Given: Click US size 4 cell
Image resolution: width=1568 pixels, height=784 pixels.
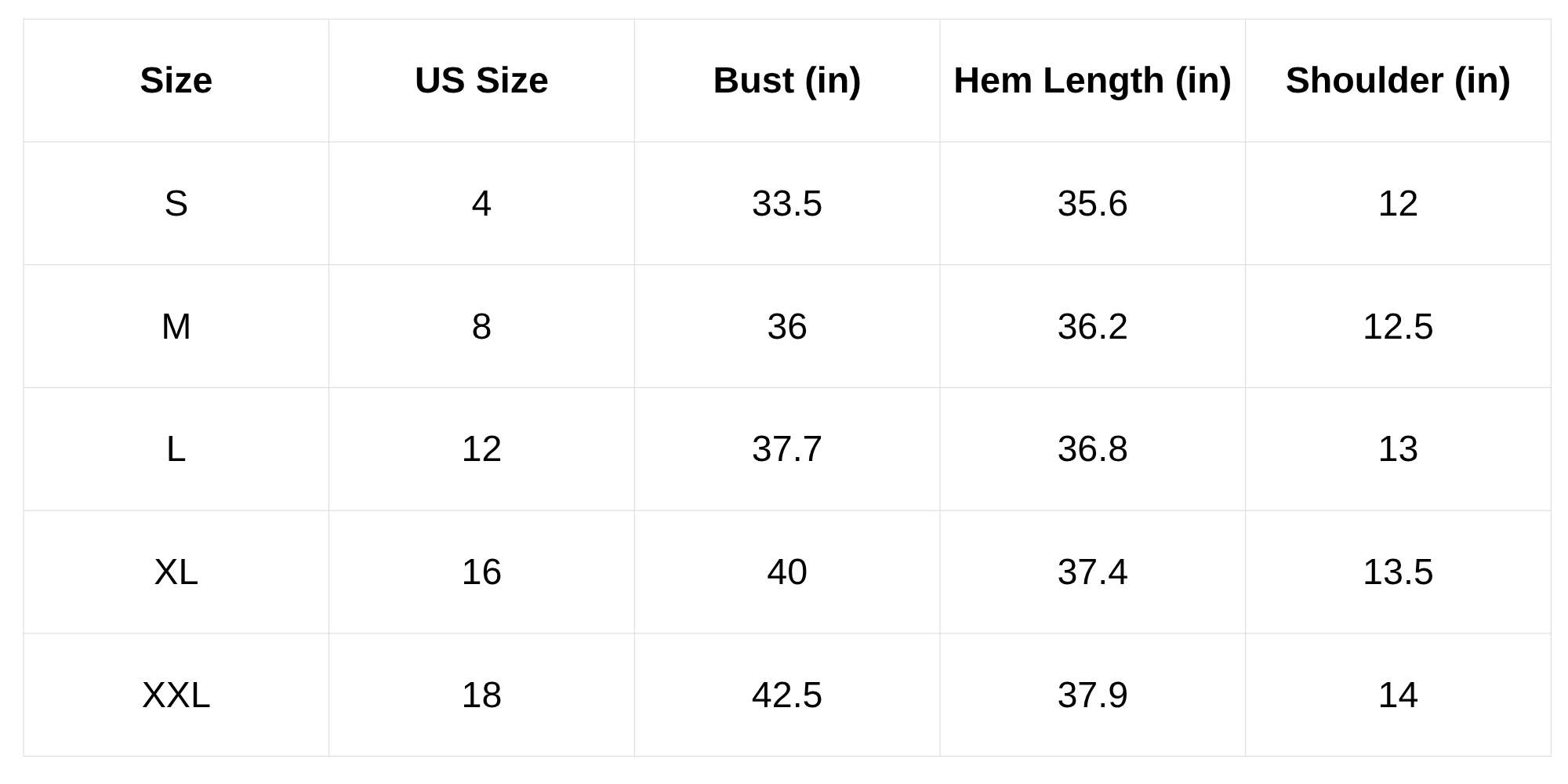Looking at the screenshot, I should pos(481,204).
